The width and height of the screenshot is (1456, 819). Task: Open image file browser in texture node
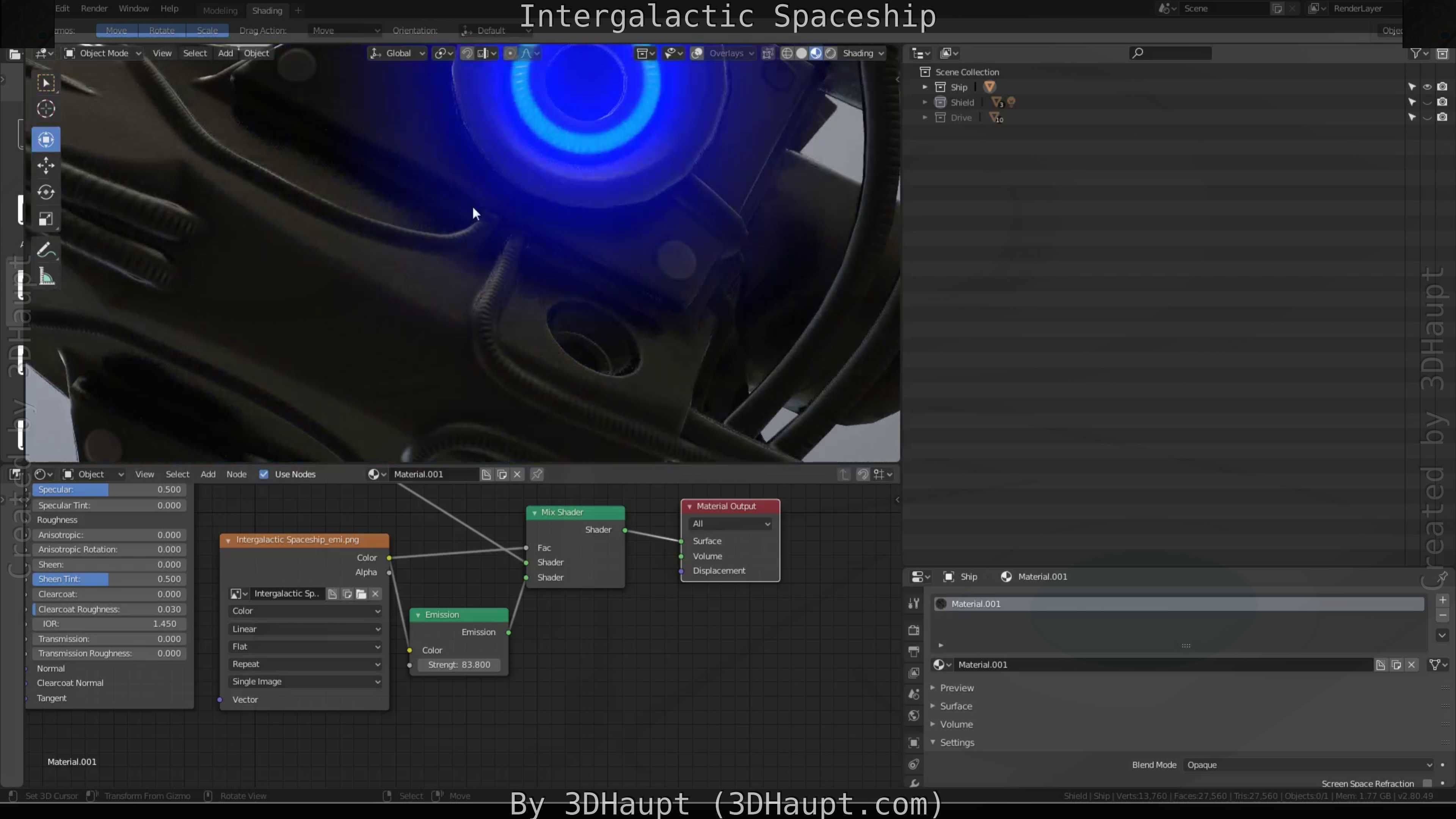tap(361, 593)
